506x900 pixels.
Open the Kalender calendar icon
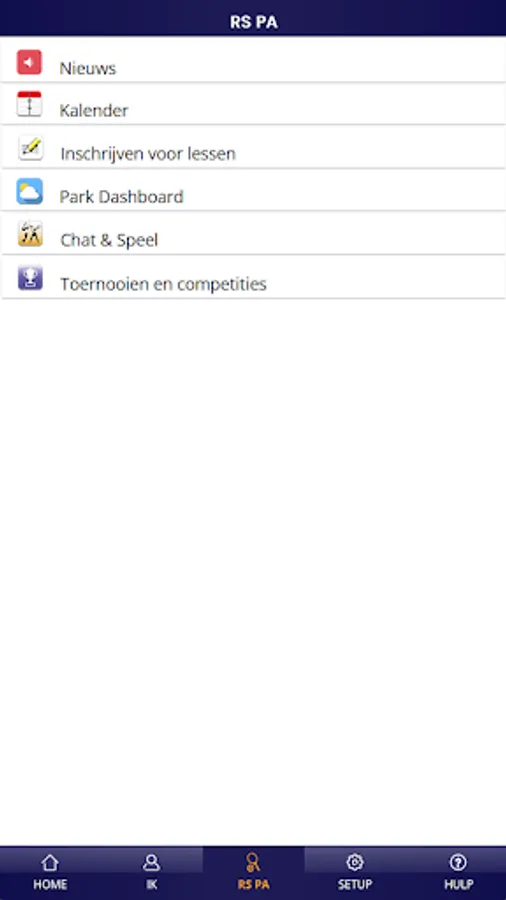[29, 104]
